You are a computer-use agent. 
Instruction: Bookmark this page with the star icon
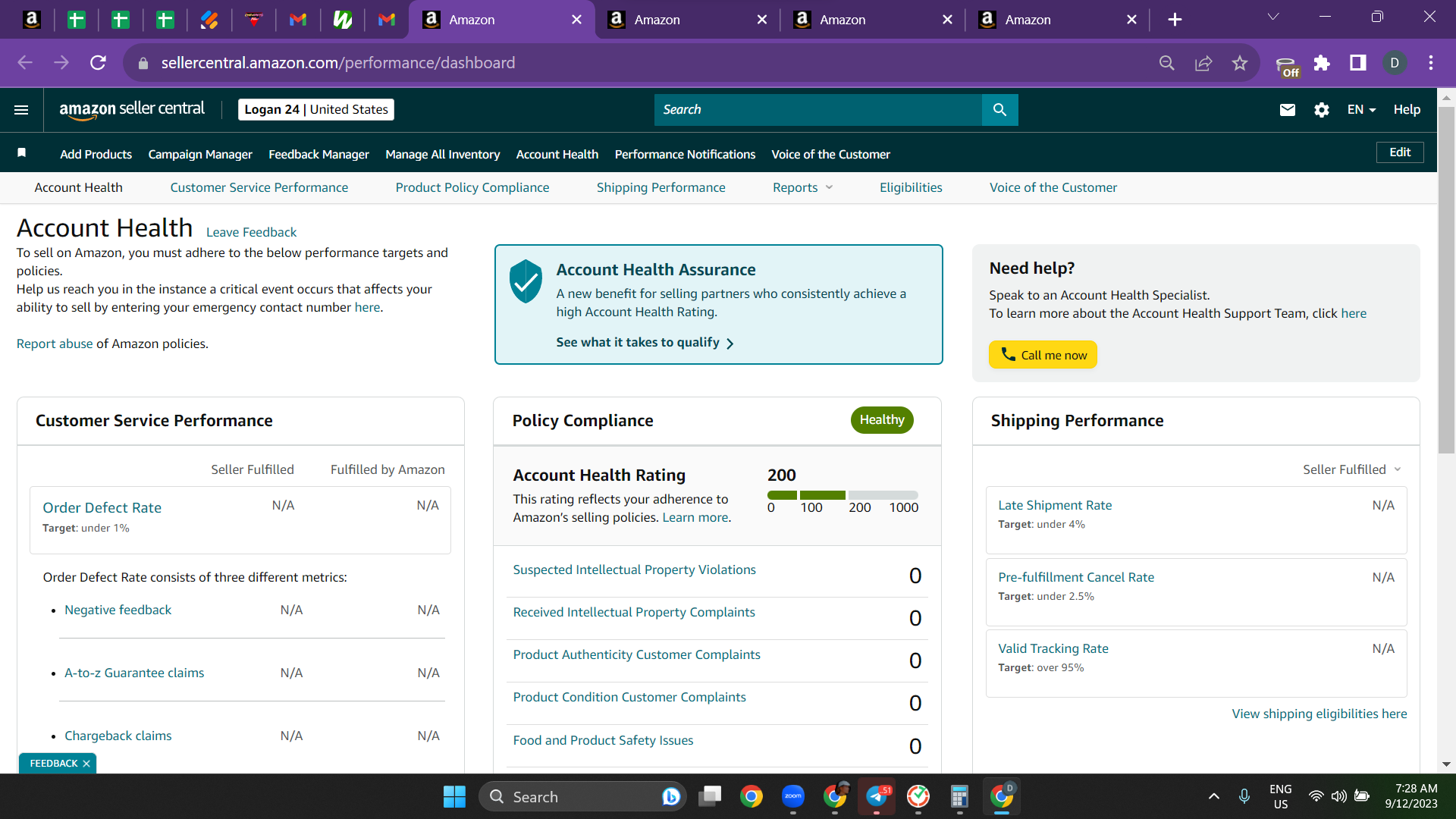coord(1240,63)
